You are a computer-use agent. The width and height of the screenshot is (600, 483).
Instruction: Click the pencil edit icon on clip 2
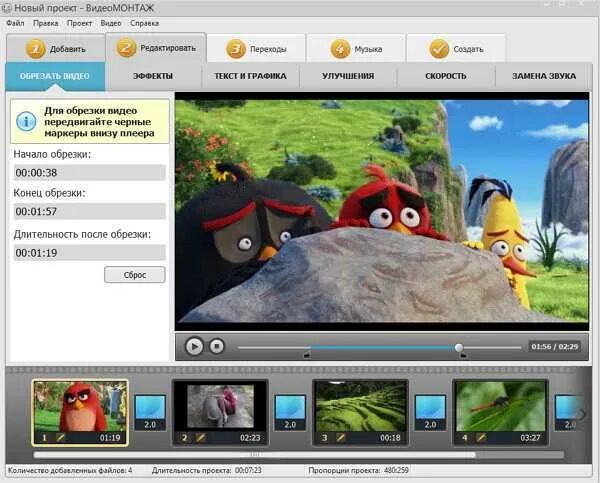(201, 437)
